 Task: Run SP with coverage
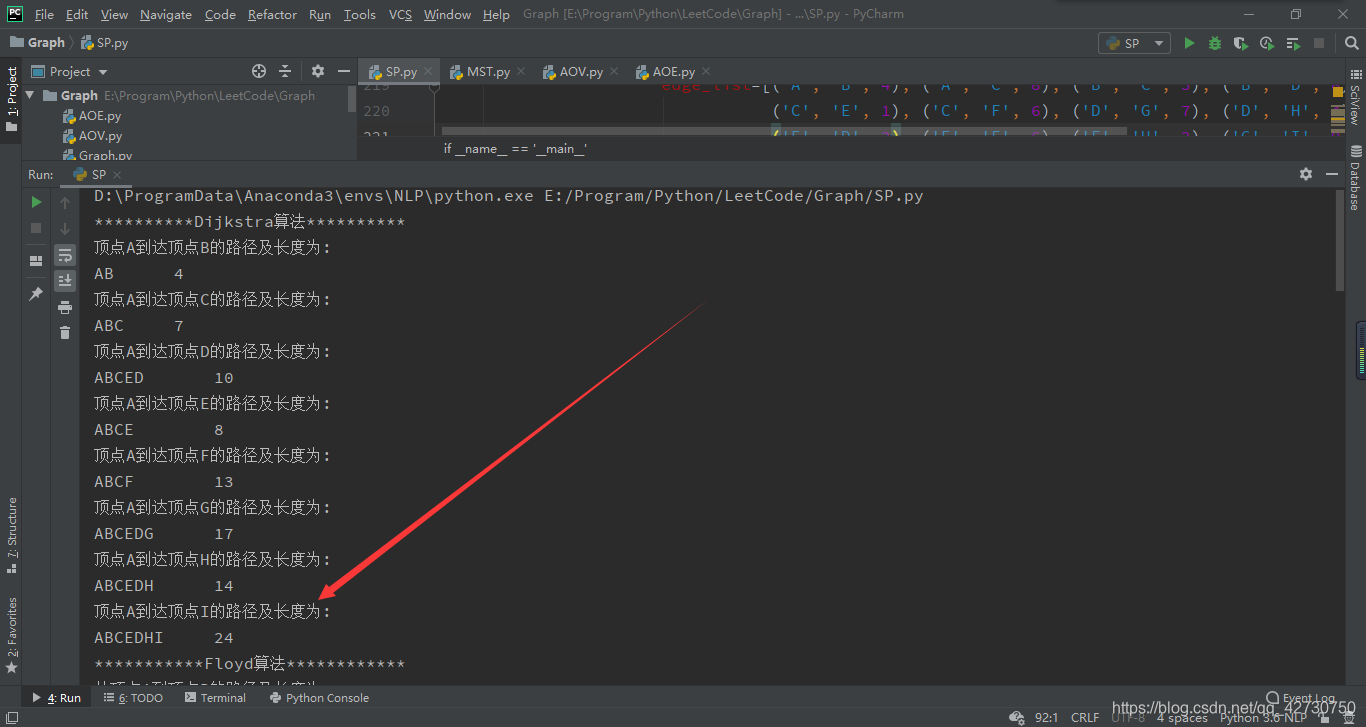point(1241,43)
